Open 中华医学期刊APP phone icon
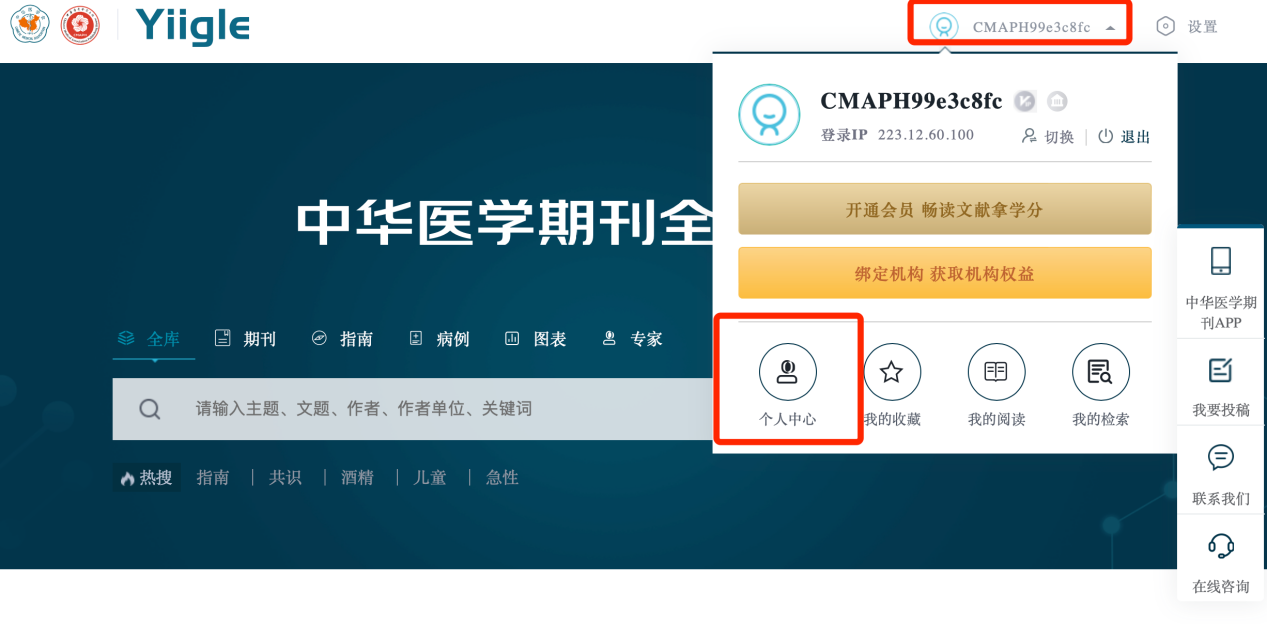 (x=1220, y=261)
